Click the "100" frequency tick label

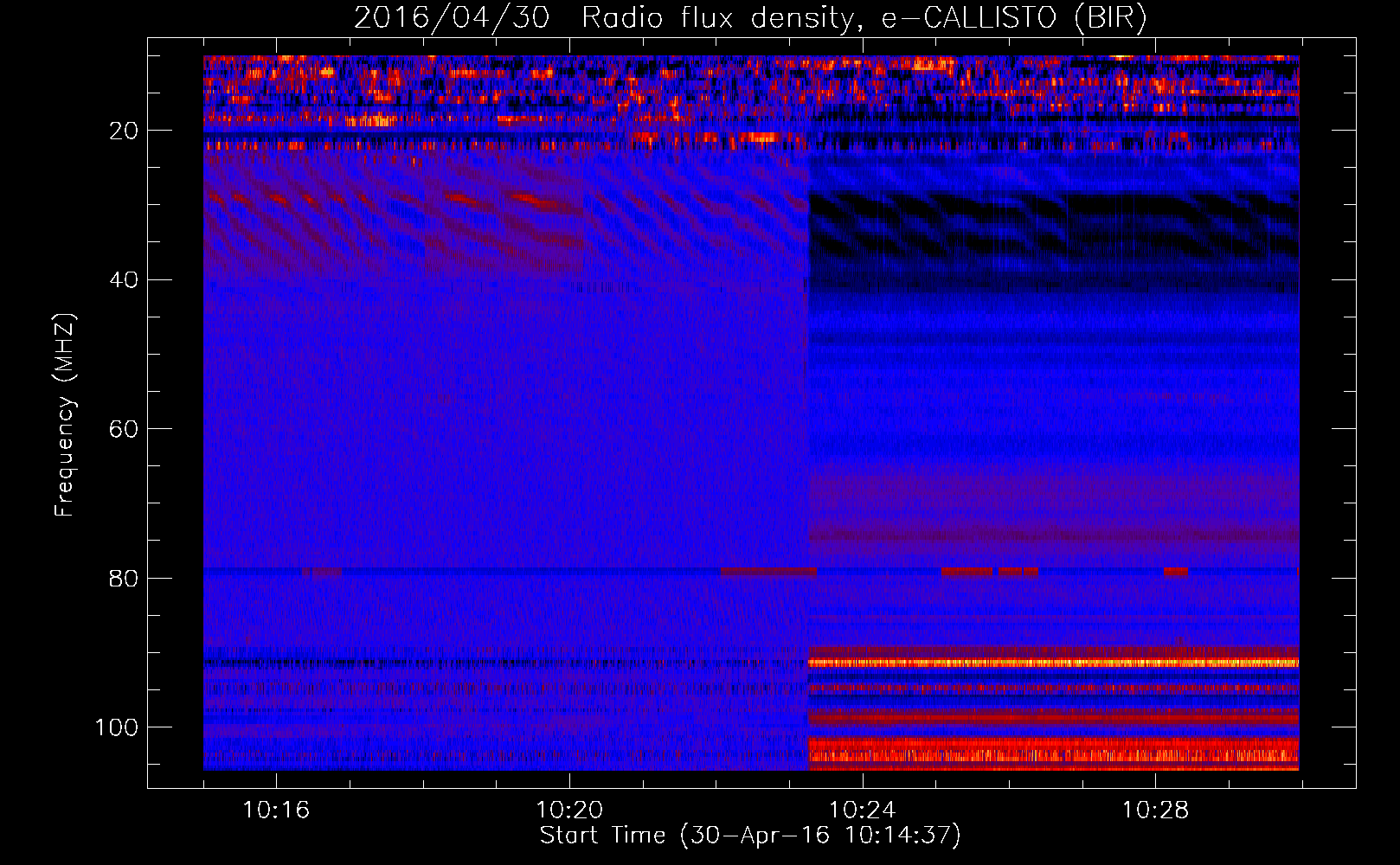pyautogui.click(x=117, y=727)
